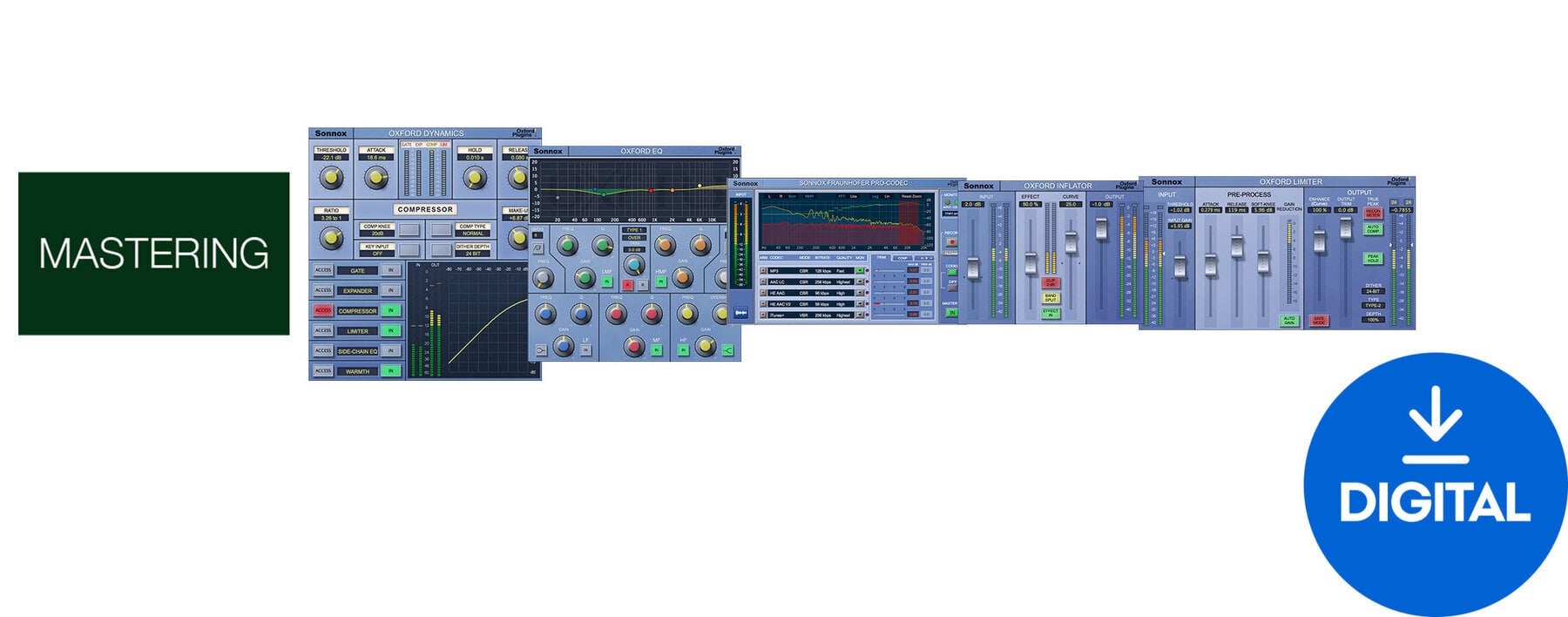Open Expander section with its Access button
Screen dimensions: 1568x617
pyautogui.click(x=323, y=290)
